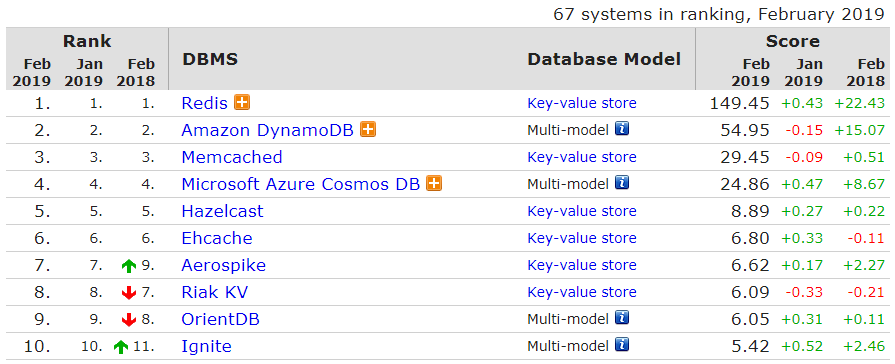Open the Hazelcast system page
The width and height of the screenshot is (895, 364).
223,211
